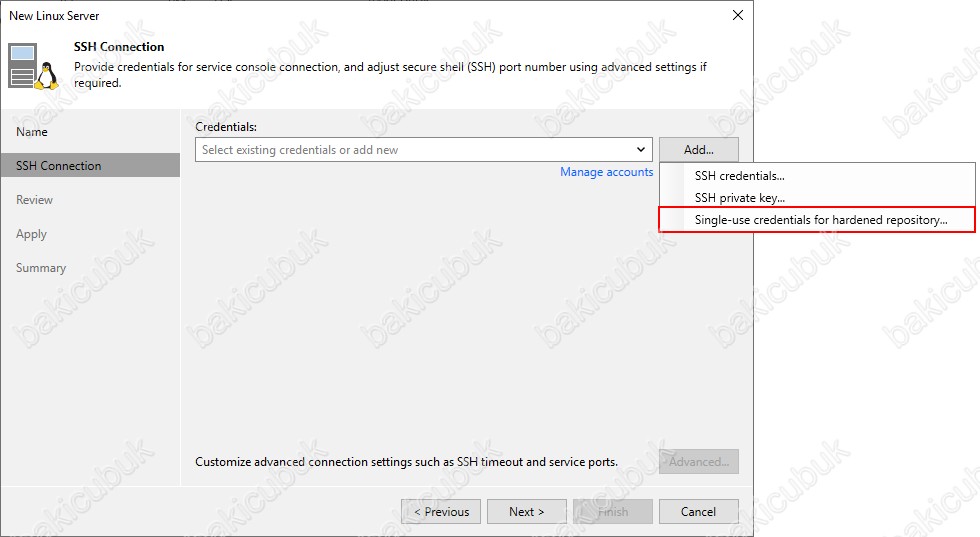Viewport: 980px width, 537px height.
Task: Select Single-use credentials for hardened repository
Action: 820,220
